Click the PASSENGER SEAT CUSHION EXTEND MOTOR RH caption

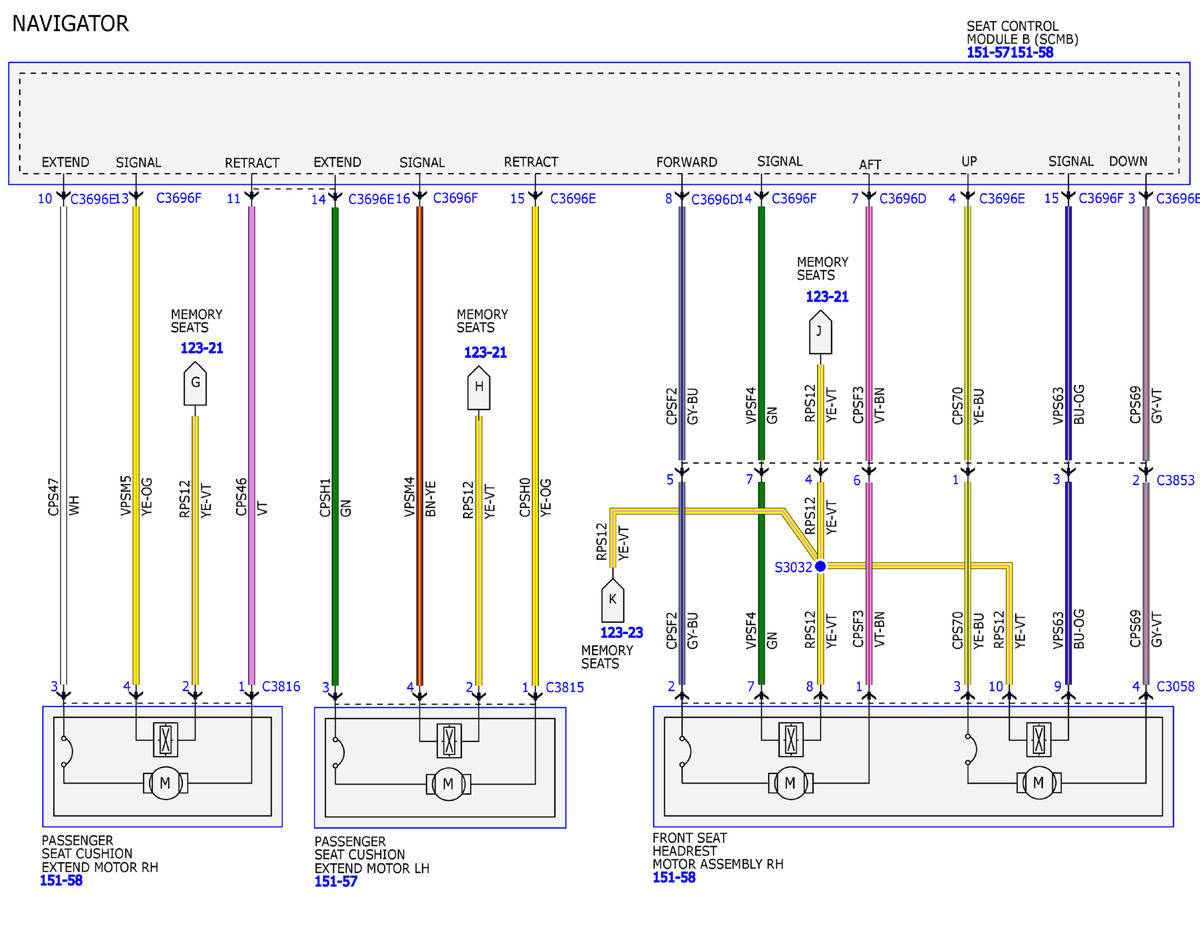(99, 854)
